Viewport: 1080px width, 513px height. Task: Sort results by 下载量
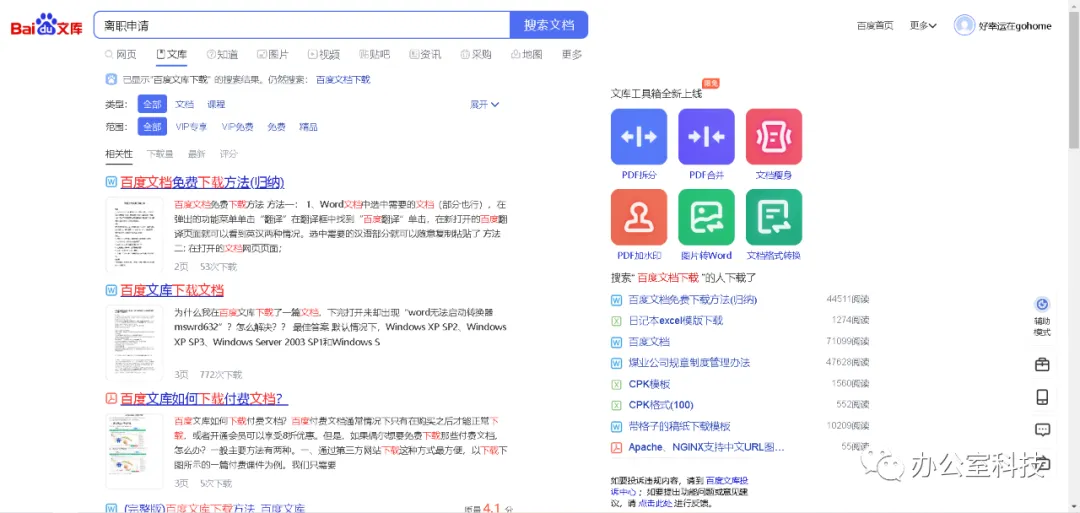coord(160,154)
